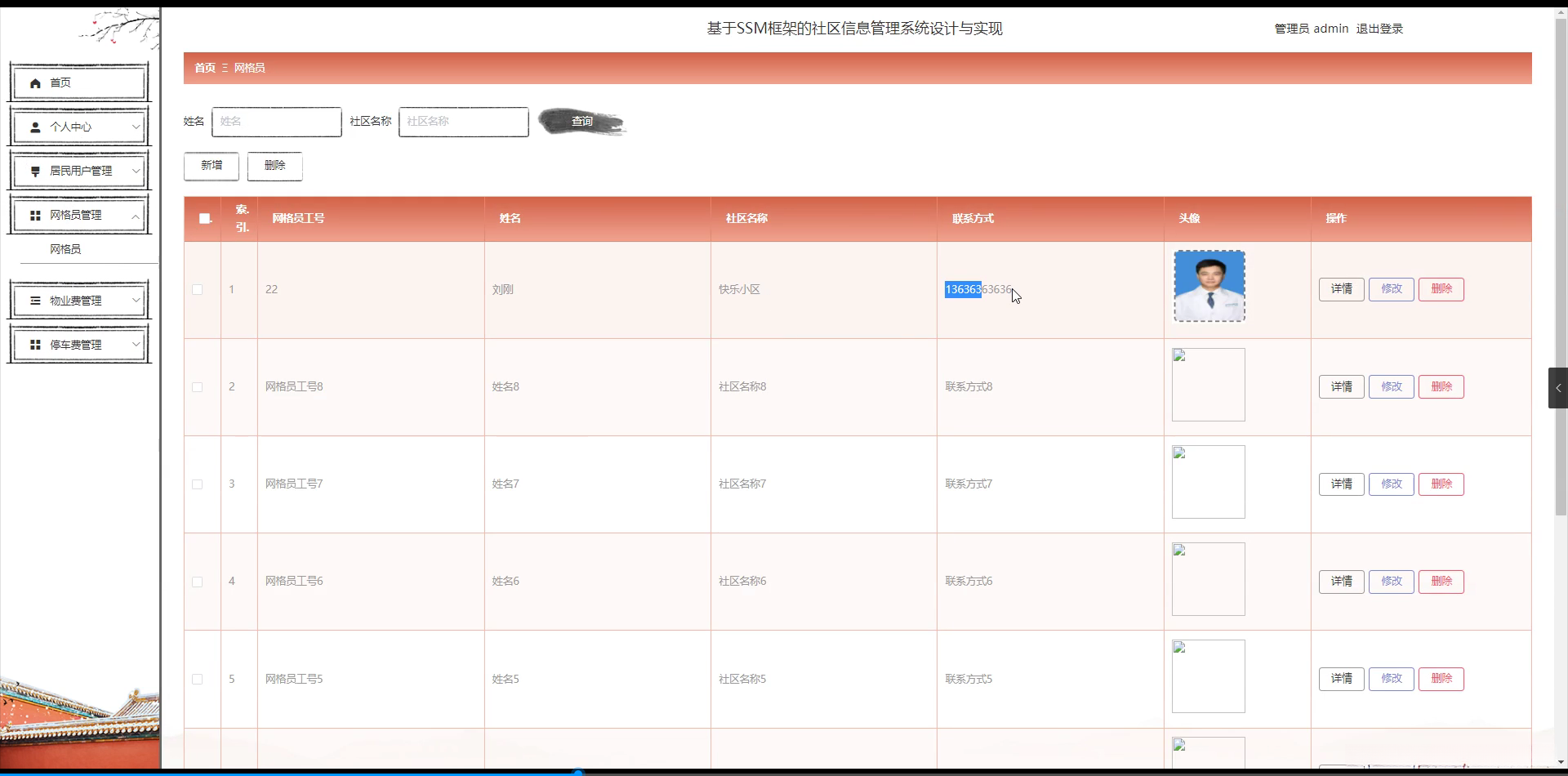
Task: Click 修改 for row 姓名5
Action: (x=1392, y=679)
